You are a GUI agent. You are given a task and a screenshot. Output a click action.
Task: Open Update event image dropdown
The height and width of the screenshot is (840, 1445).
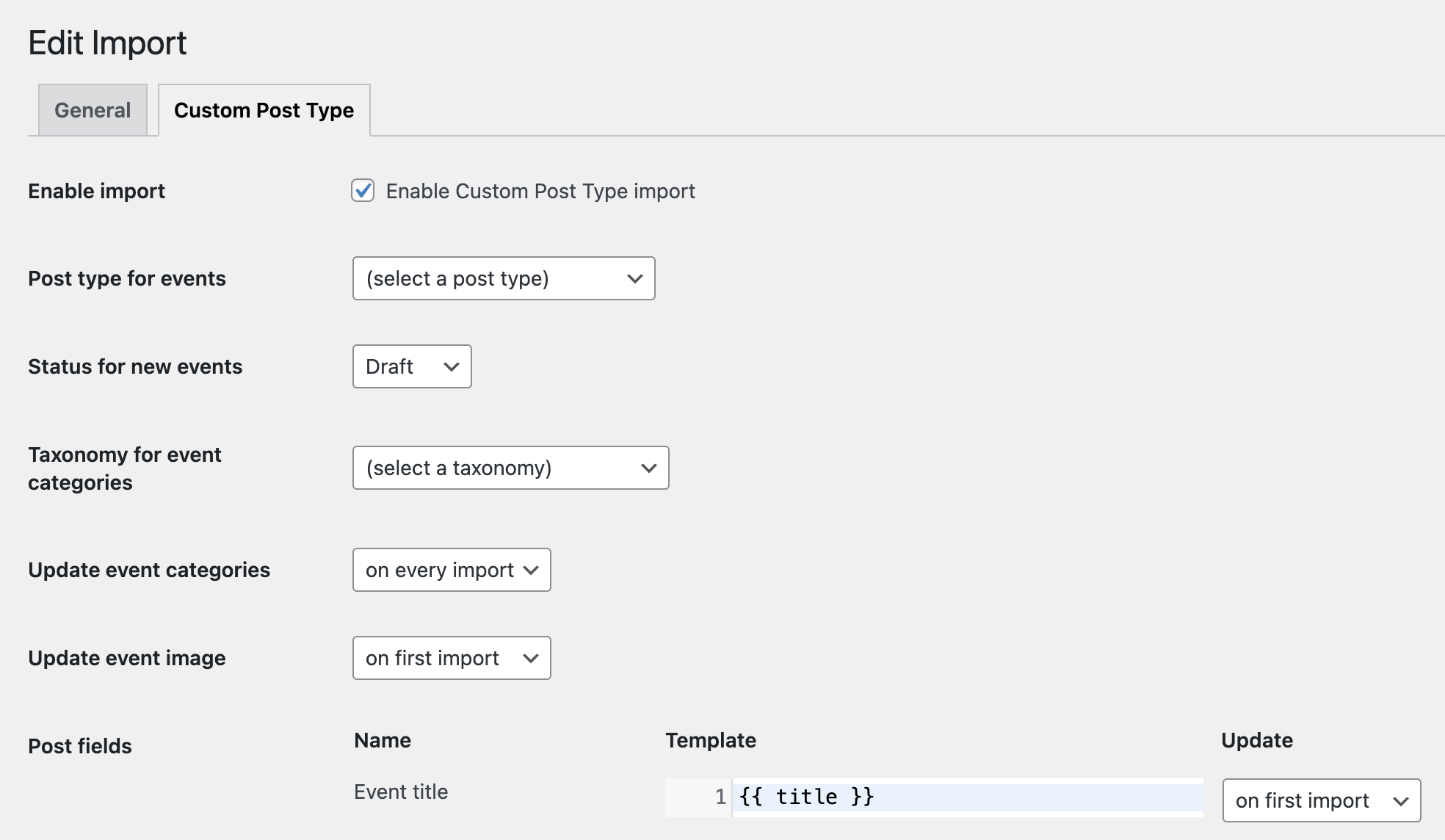click(x=451, y=658)
